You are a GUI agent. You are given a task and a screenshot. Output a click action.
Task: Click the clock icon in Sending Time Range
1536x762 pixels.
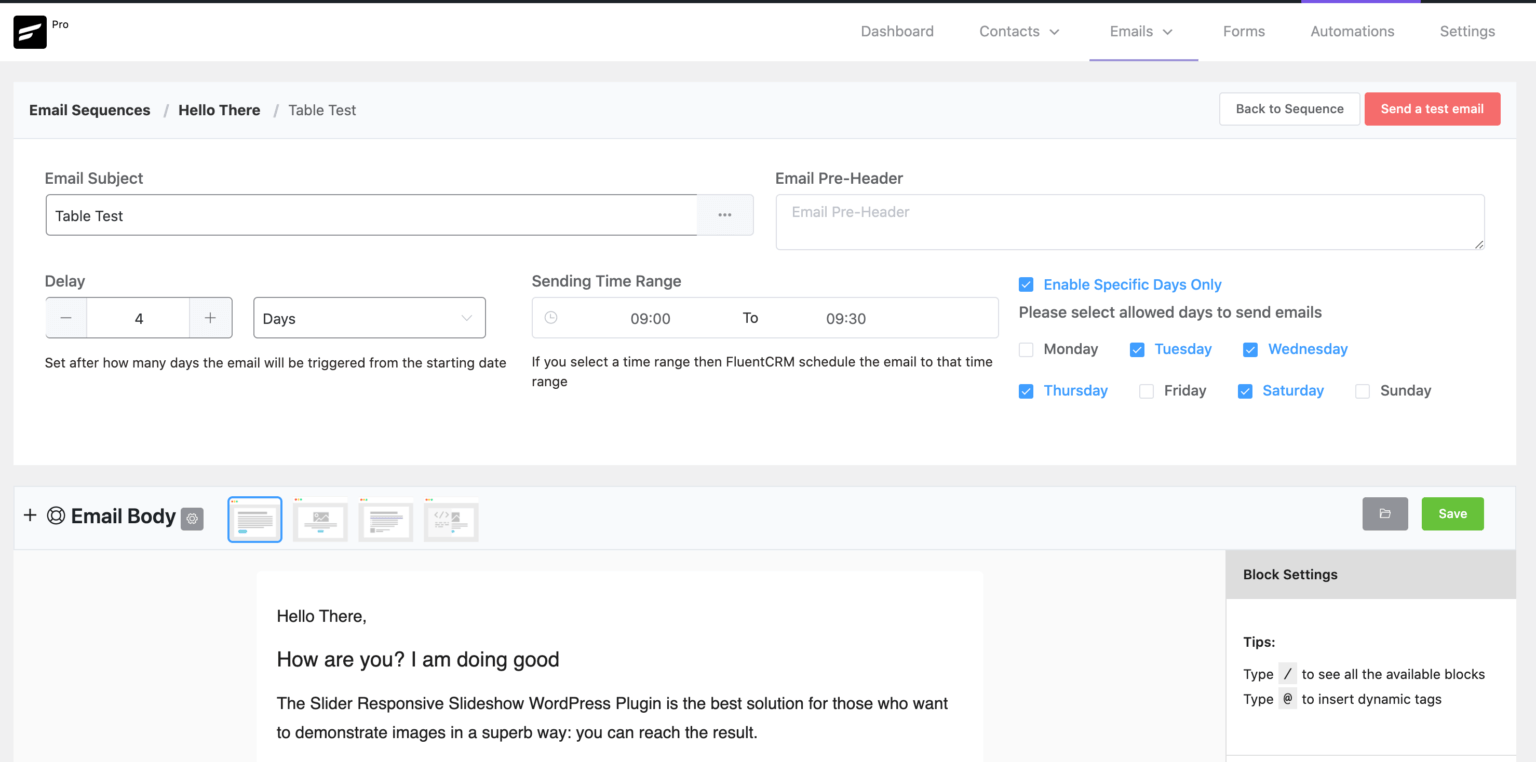pyautogui.click(x=551, y=317)
